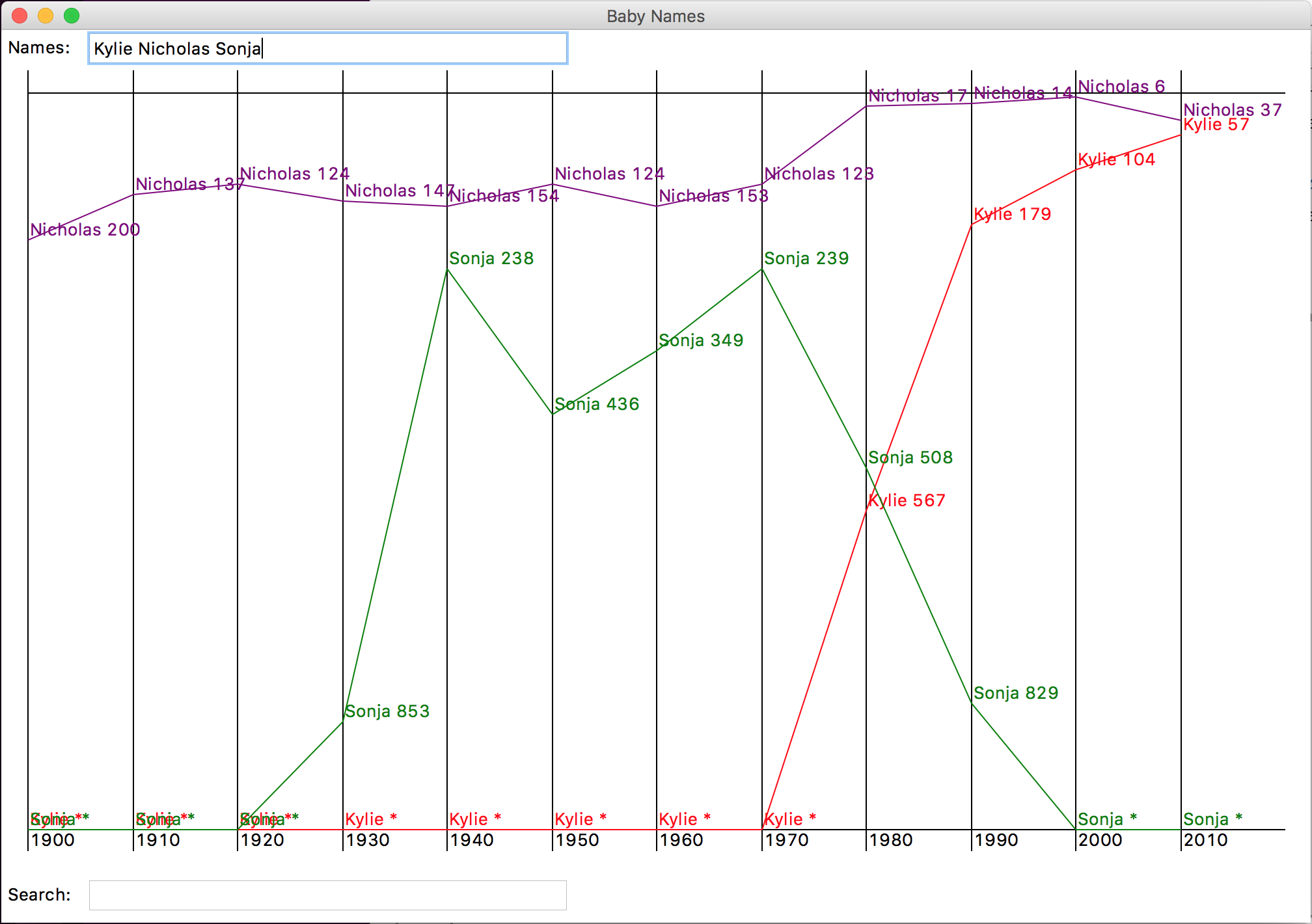Click the Names text input field
Viewport: 1312px width, 924px height.
pos(327,49)
